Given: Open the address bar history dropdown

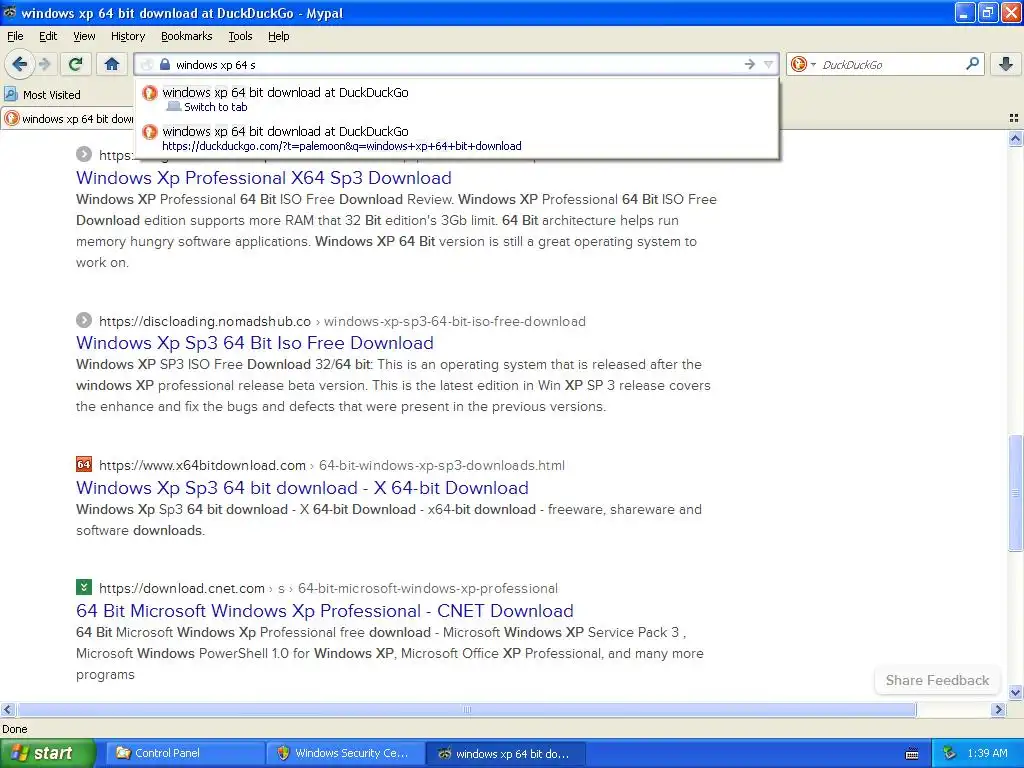Looking at the screenshot, I should click(768, 64).
